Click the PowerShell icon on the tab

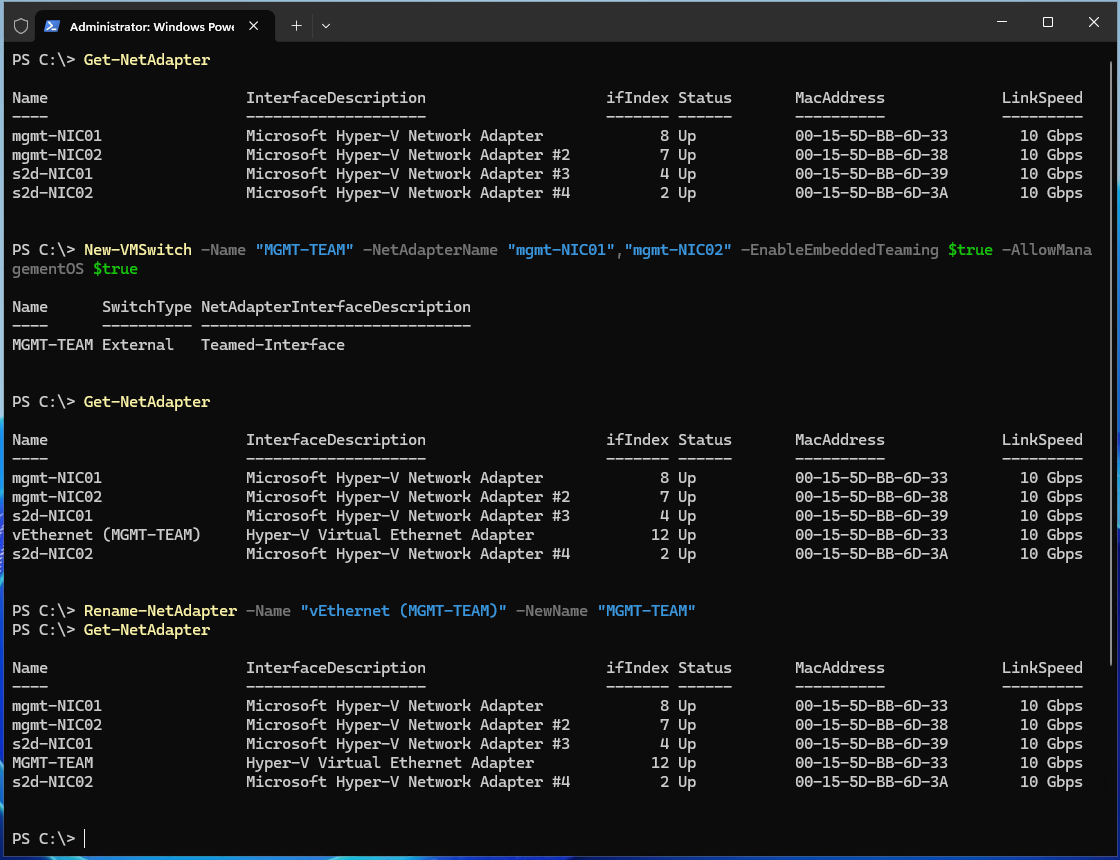[52, 26]
